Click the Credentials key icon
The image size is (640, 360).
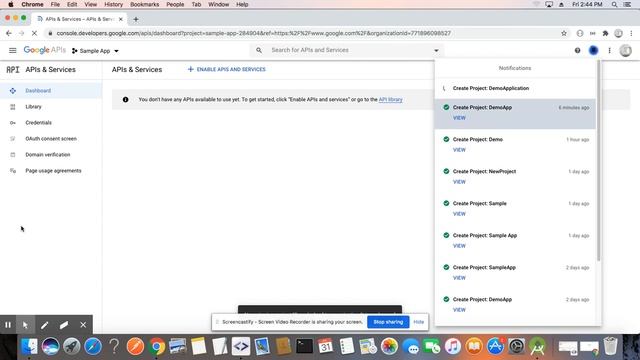[x=13, y=122]
